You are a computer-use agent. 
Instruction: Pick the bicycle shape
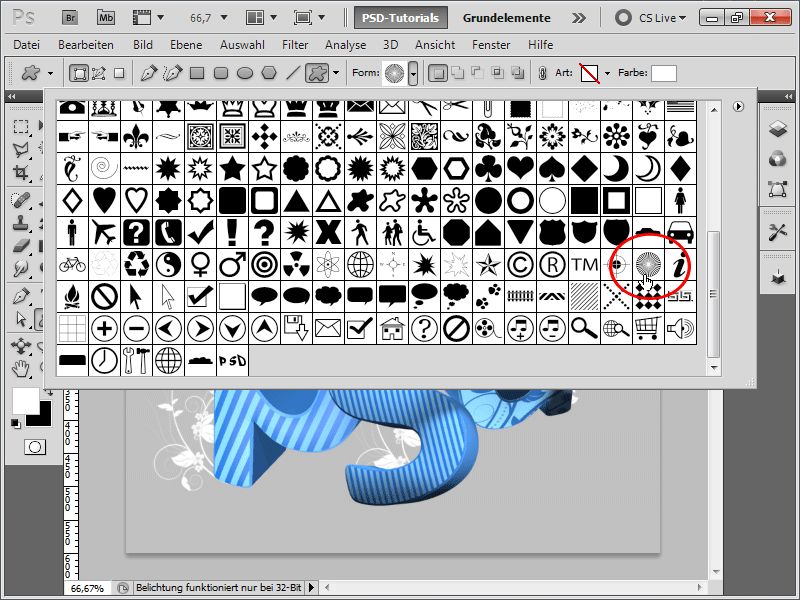[x=72, y=265]
